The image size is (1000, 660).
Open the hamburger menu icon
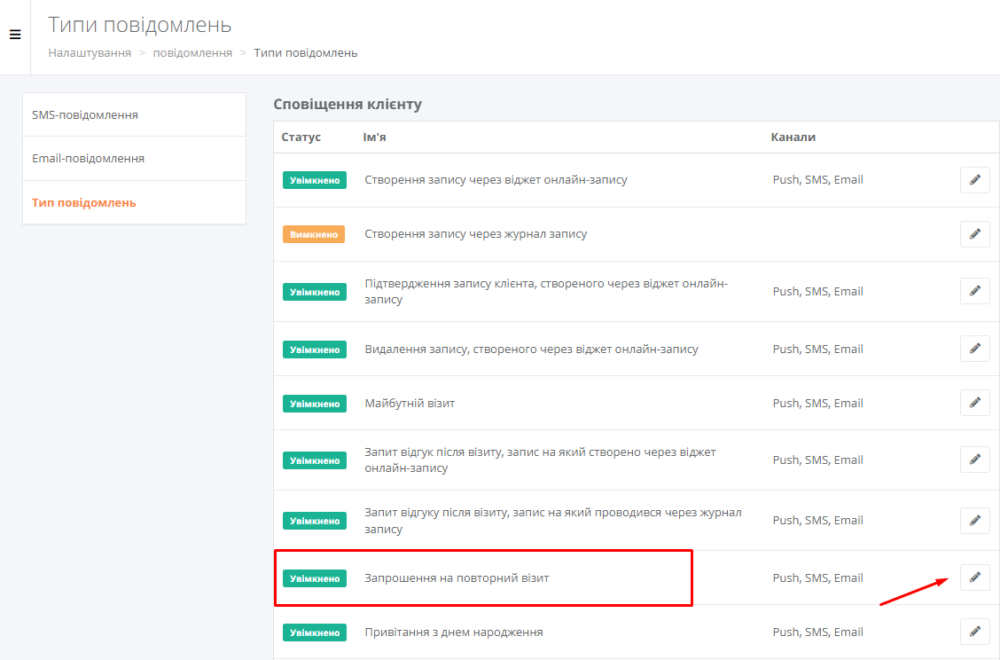click(15, 34)
